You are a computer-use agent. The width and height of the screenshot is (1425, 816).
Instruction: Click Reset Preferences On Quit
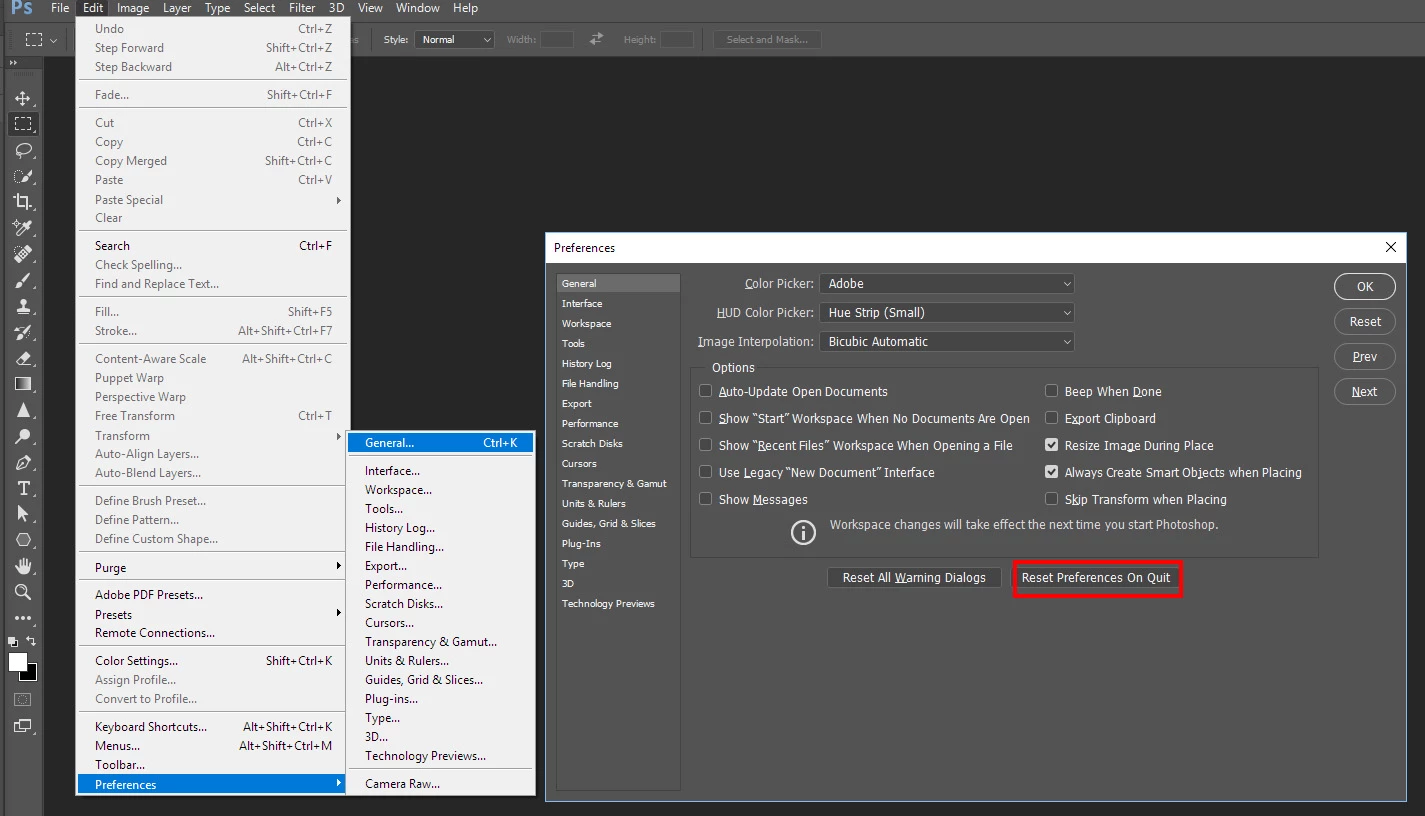pyautogui.click(x=1096, y=578)
